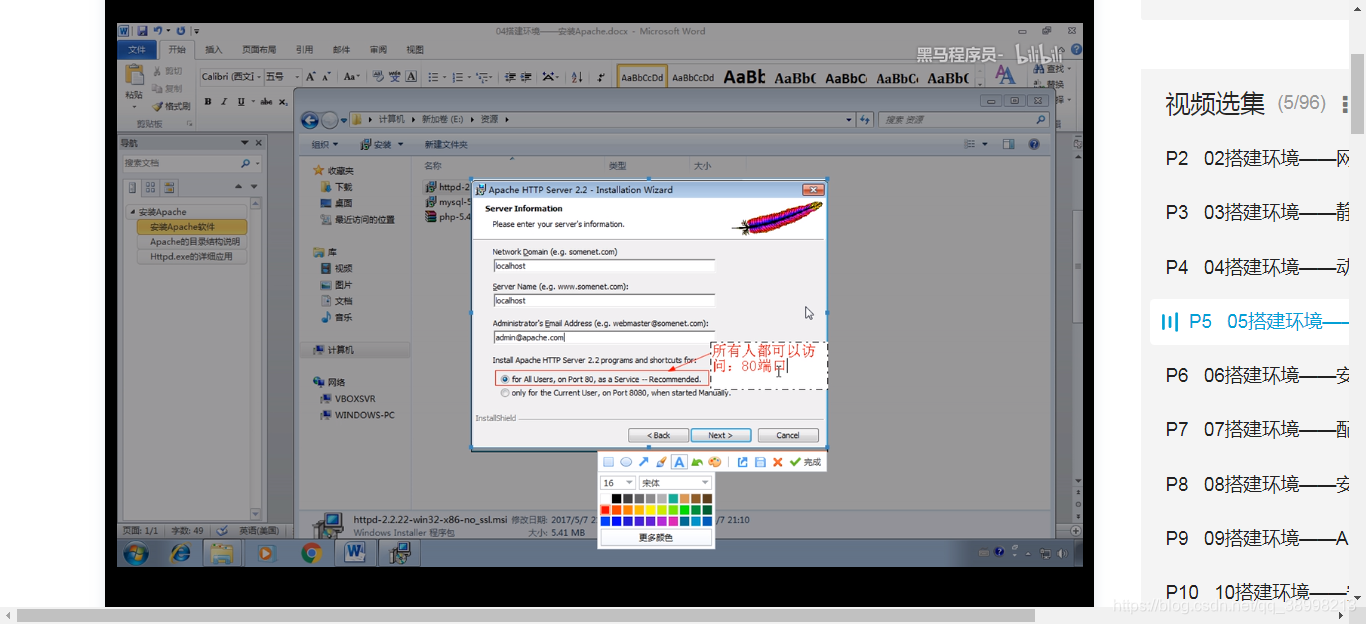Click 新建文件夹 in Explorer toolbar
The width and height of the screenshot is (1366, 624).
[x=446, y=145]
